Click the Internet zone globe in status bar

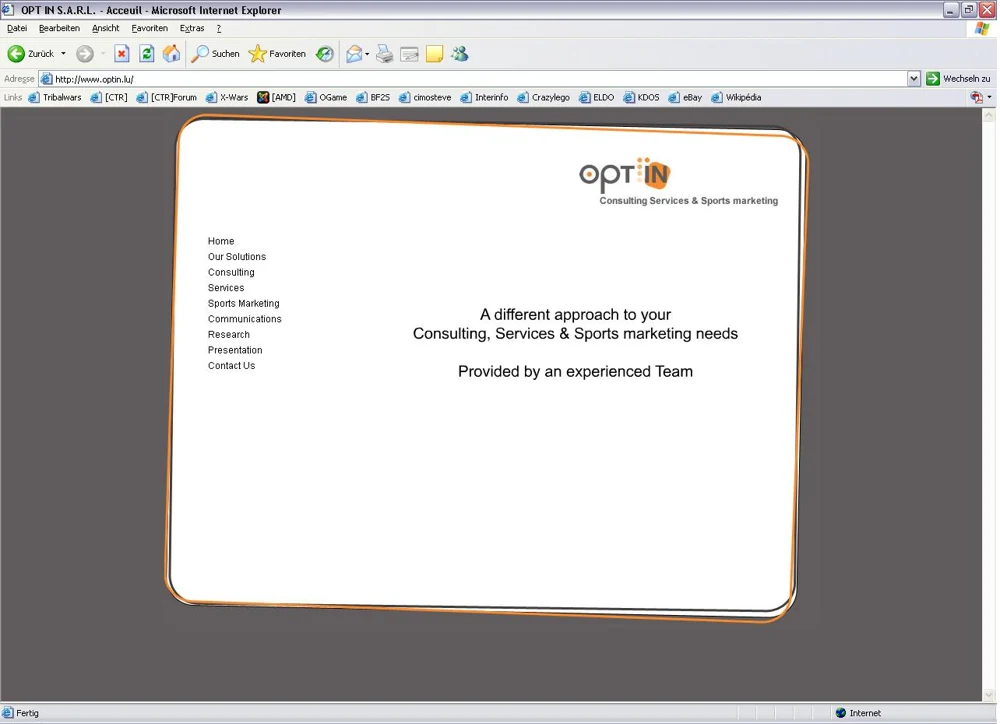click(x=841, y=713)
